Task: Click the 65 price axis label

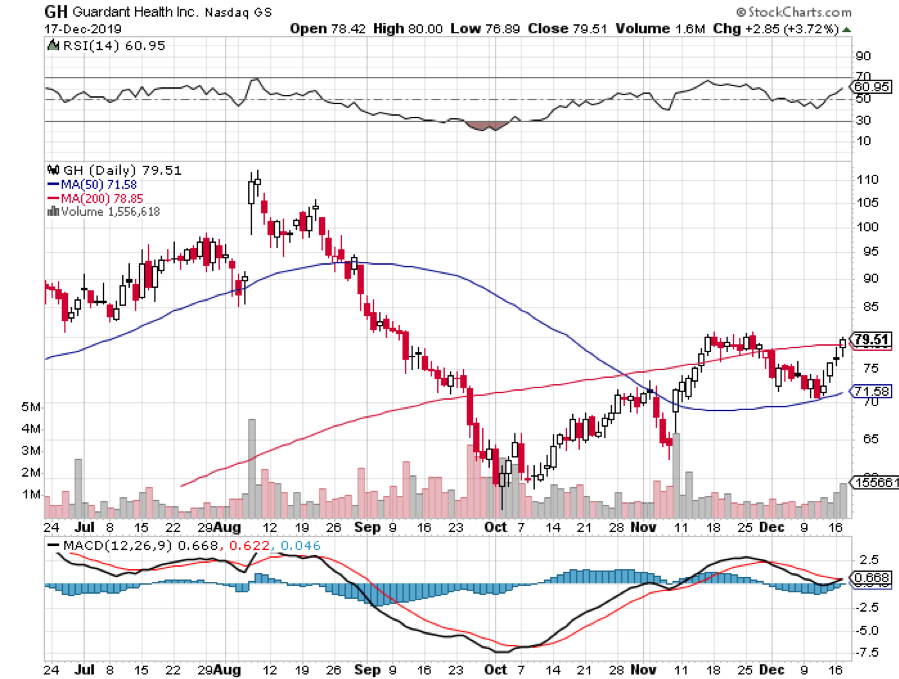Action: (870, 439)
